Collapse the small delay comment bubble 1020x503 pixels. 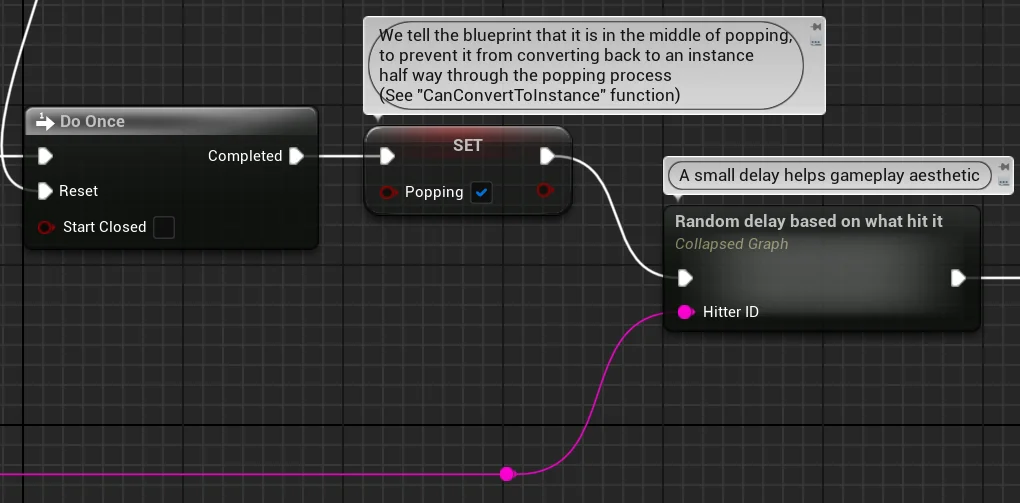click(x=1004, y=183)
